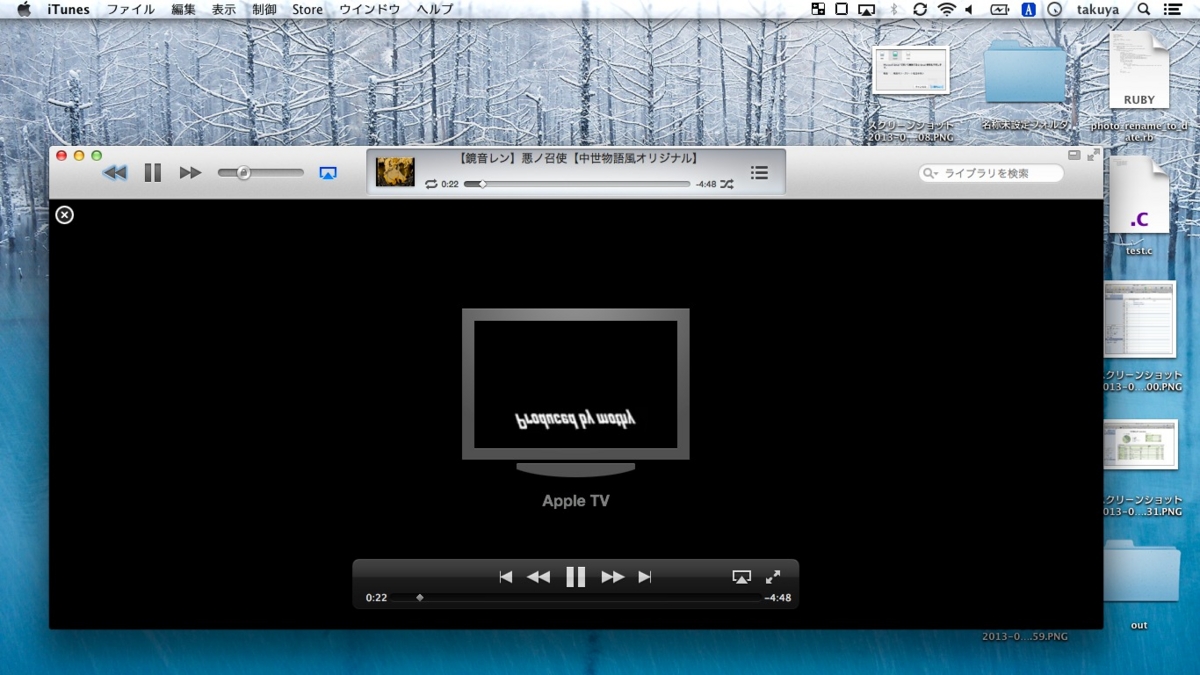Image resolution: width=1200 pixels, height=675 pixels.
Task: Switch iTunes to the mini player
Action: [1074, 155]
